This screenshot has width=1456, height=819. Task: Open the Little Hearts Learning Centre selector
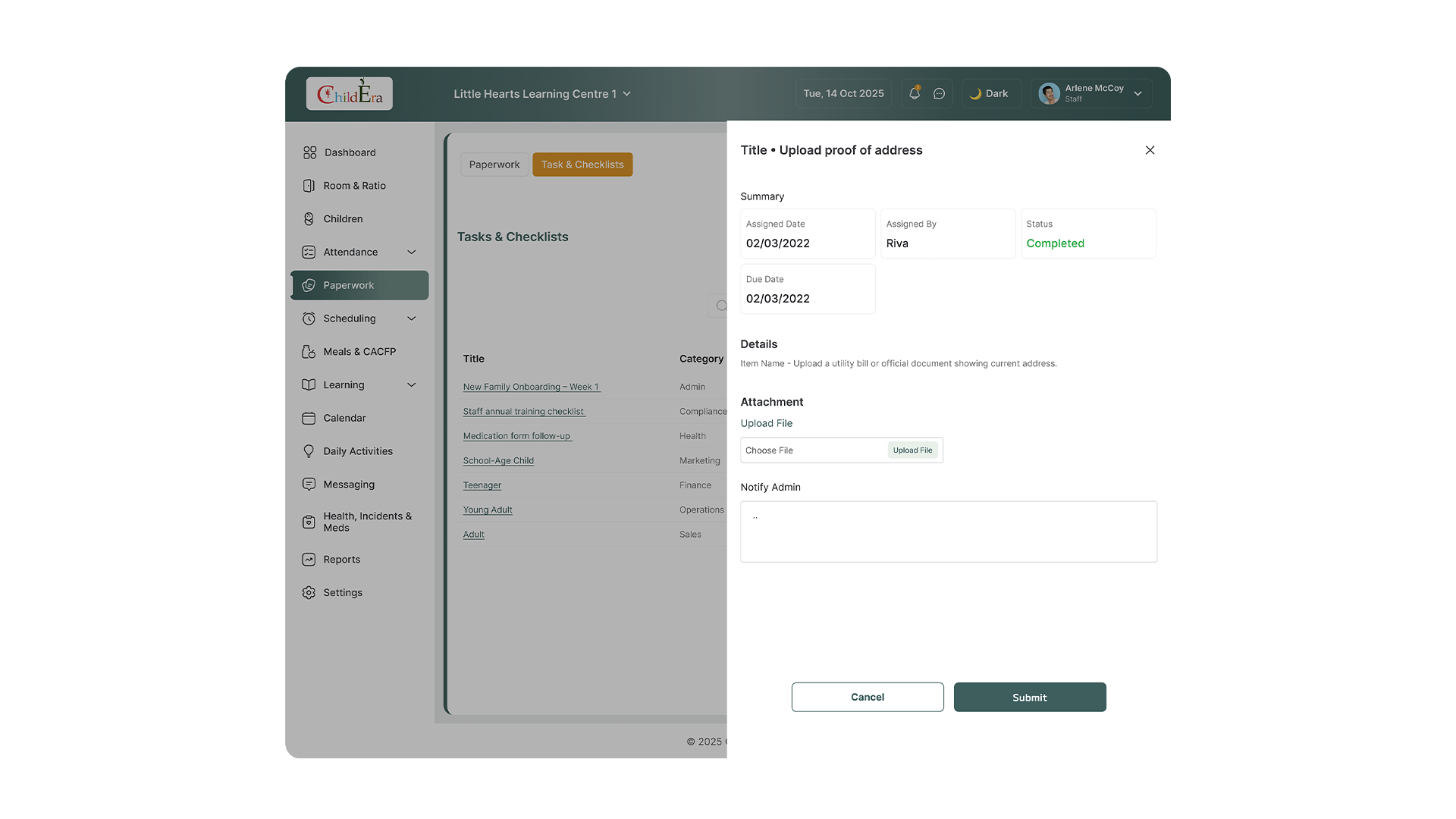[542, 94]
